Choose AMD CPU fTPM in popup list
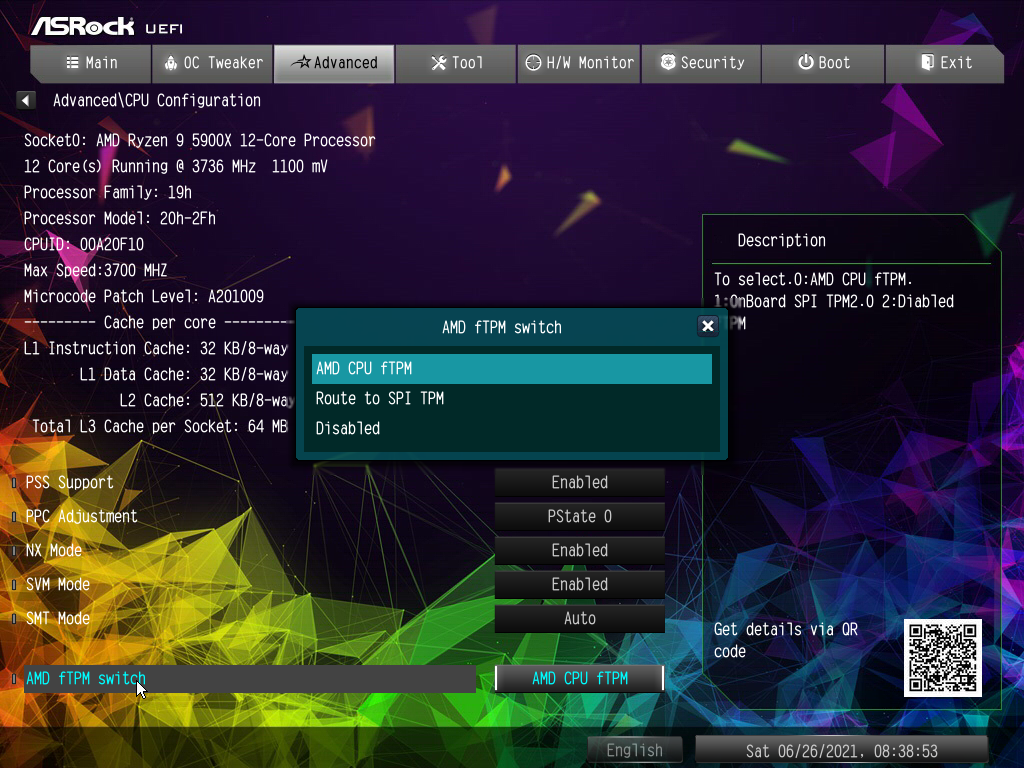Image resolution: width=1024 pixels, height=768 pixels. click(x=511, y=368)
